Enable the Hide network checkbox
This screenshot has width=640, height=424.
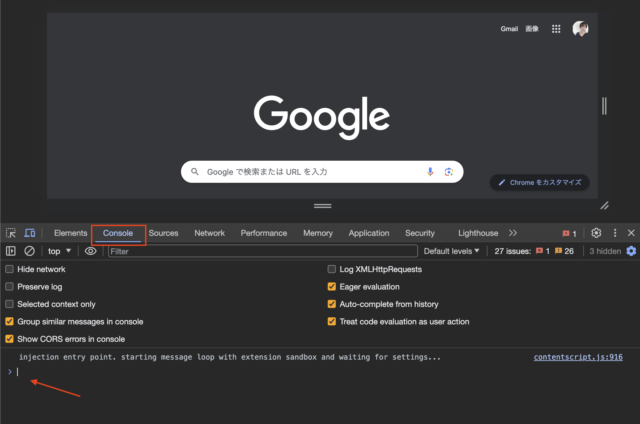(x=9, y=269)
